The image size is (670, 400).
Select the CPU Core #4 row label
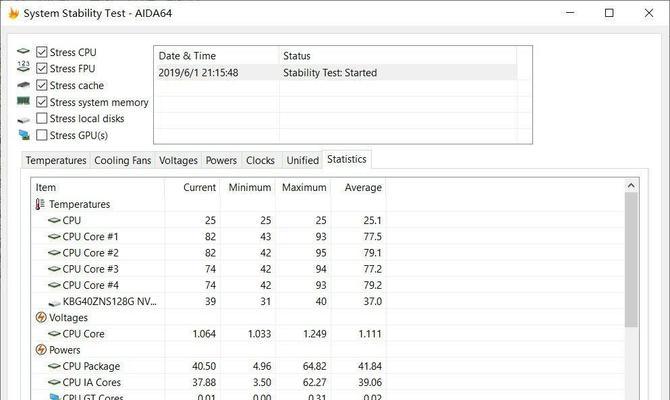(x=91, y=285)
